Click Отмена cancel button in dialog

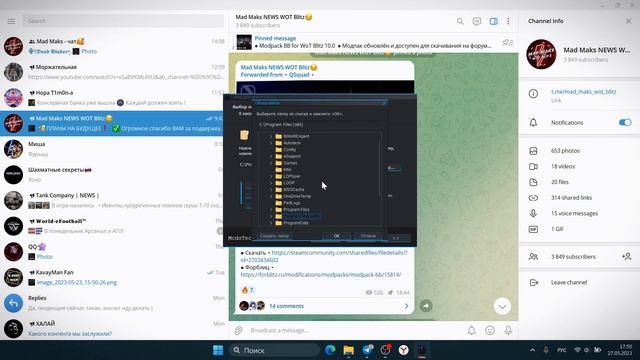click(x=368, y=236)
